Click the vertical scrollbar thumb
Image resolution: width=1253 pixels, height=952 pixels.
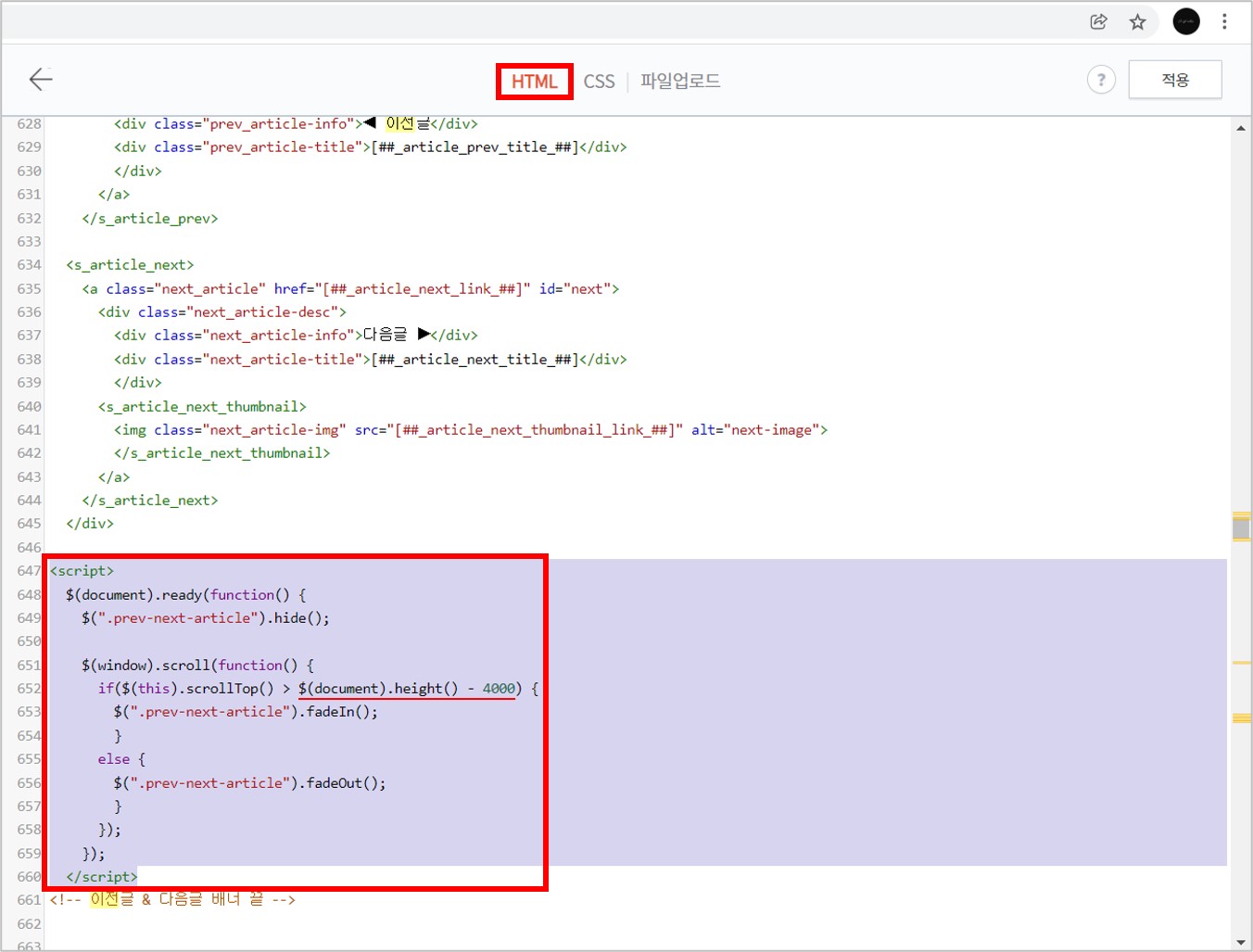coord(1242,527)
